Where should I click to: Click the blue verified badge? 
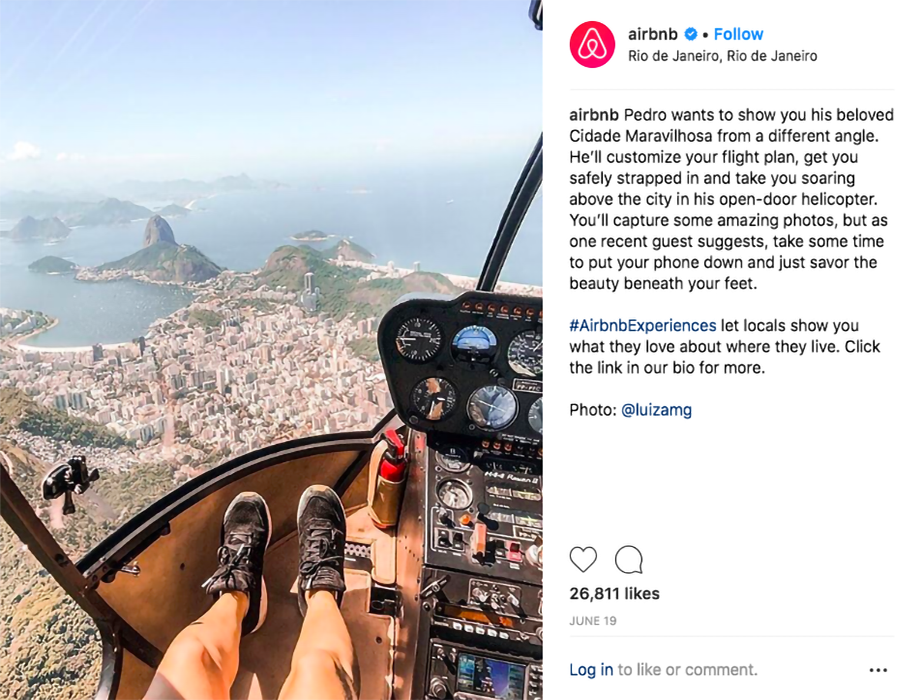click(692, 34)
